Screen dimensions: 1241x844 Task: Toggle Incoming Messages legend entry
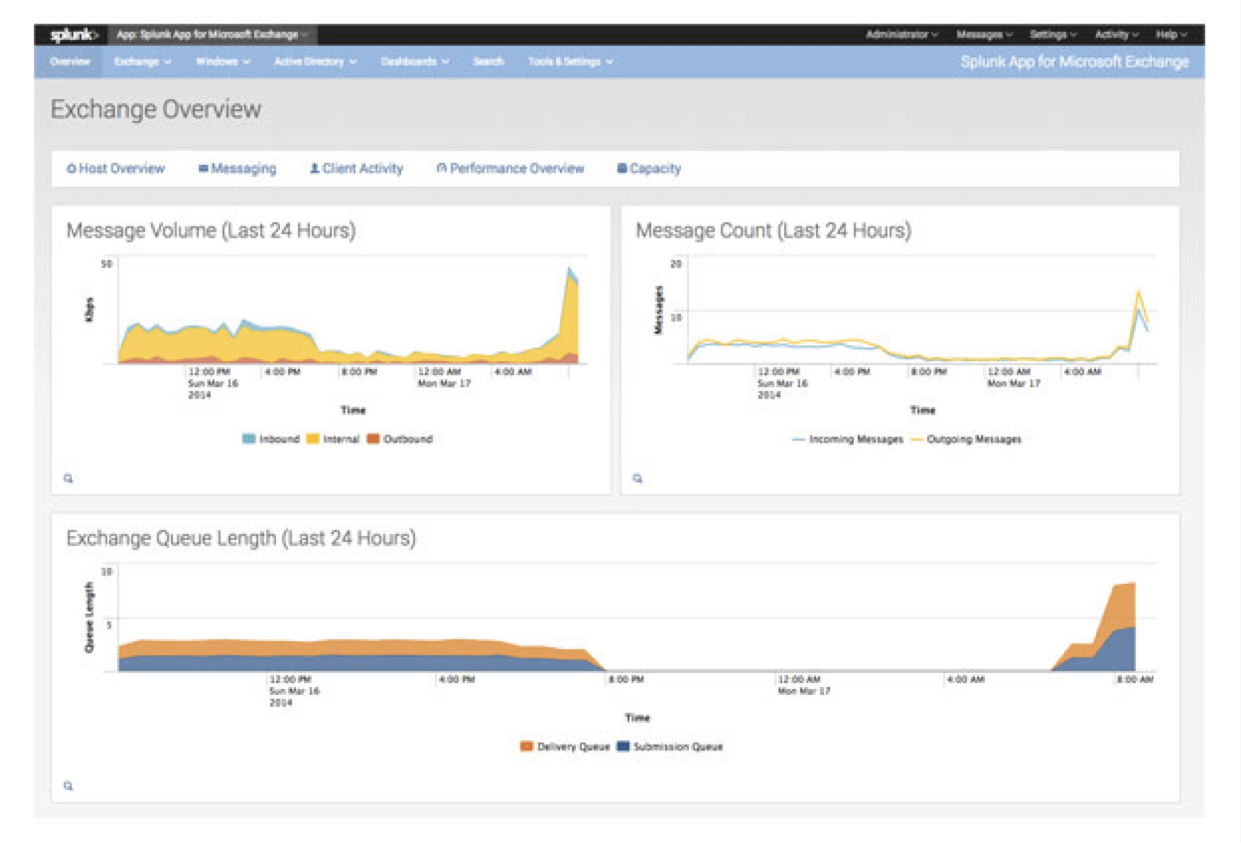pyautogui.click(x=847, y=439)
